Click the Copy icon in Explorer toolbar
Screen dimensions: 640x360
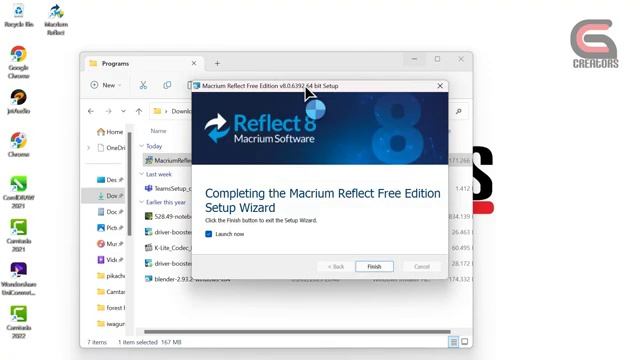(167, 85)
